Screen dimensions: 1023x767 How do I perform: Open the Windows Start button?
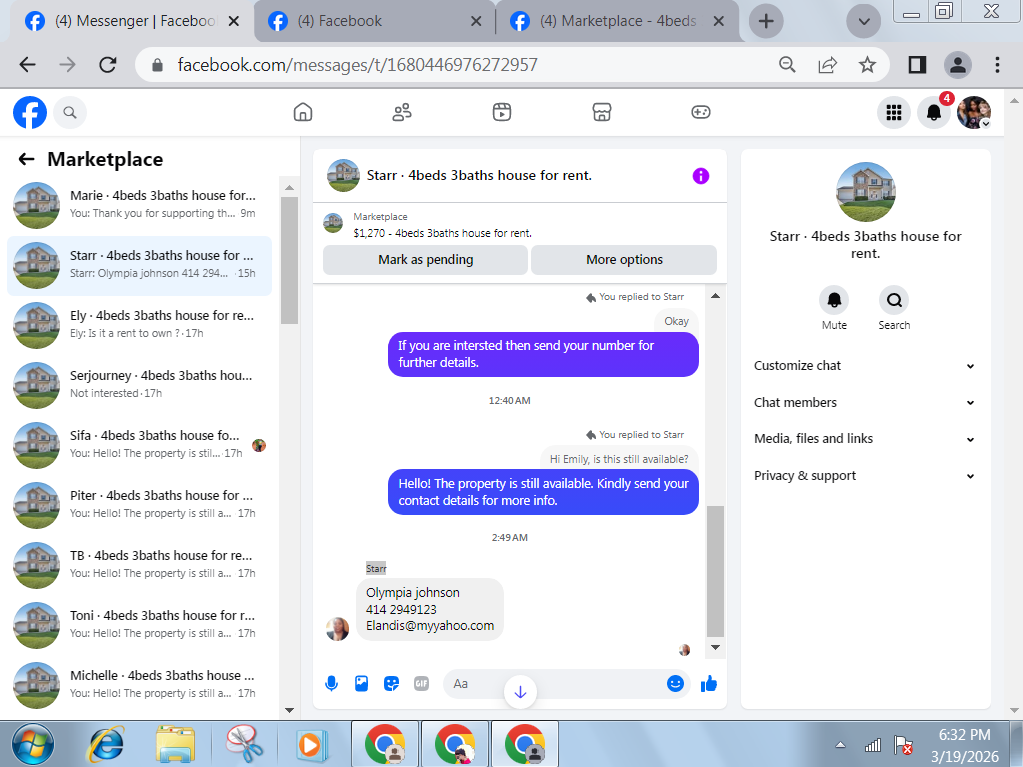click(33, 744)
